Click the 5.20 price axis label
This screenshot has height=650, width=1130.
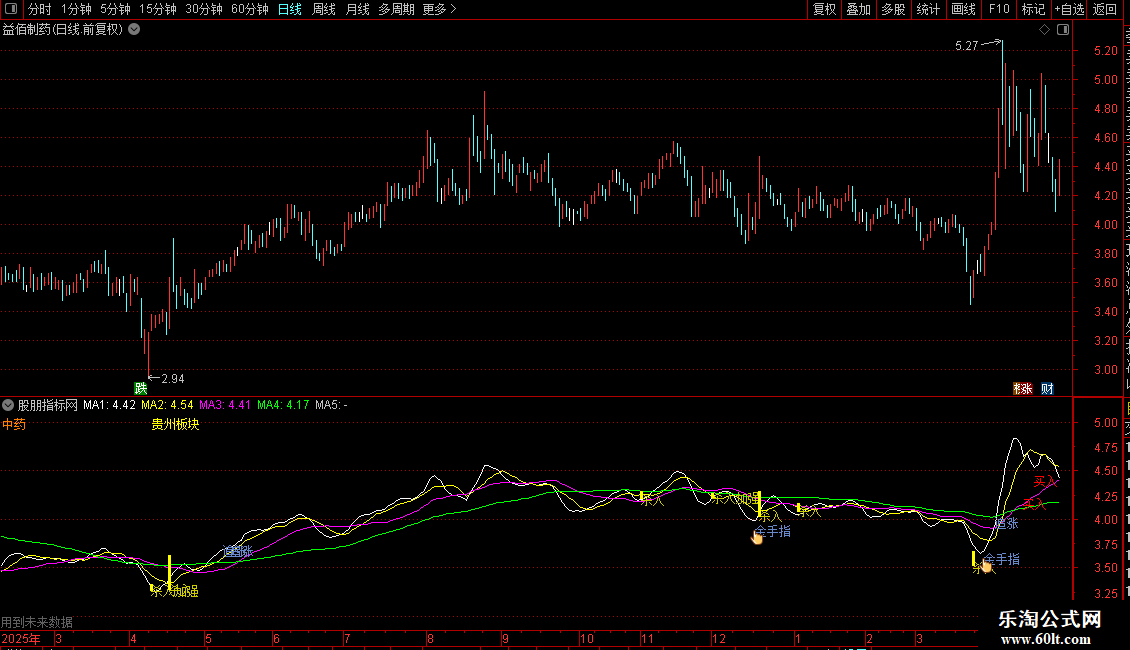1105,50
